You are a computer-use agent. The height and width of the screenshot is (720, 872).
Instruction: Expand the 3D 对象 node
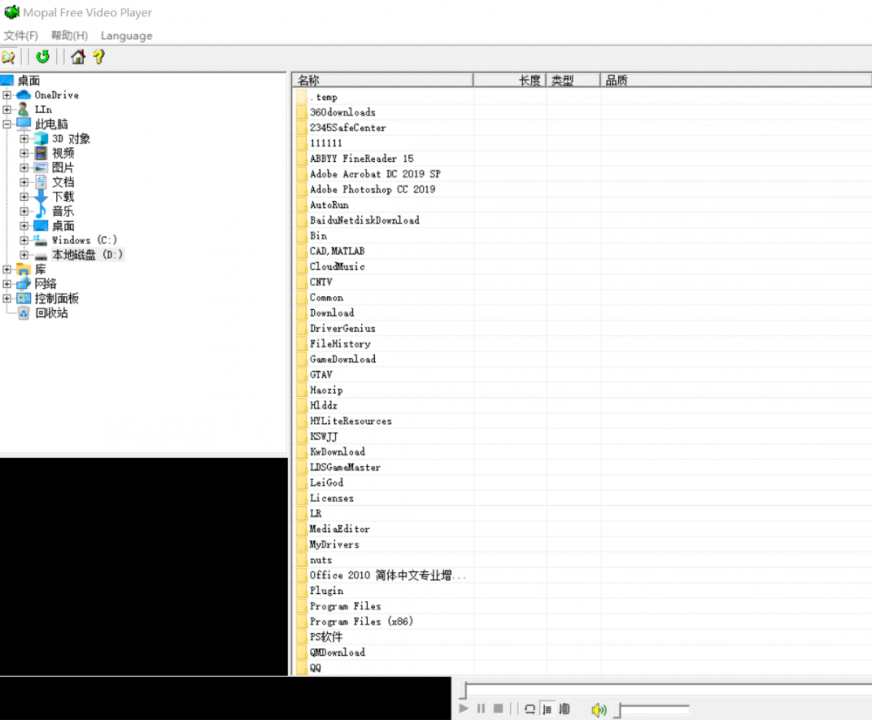(x=24, y=138)
